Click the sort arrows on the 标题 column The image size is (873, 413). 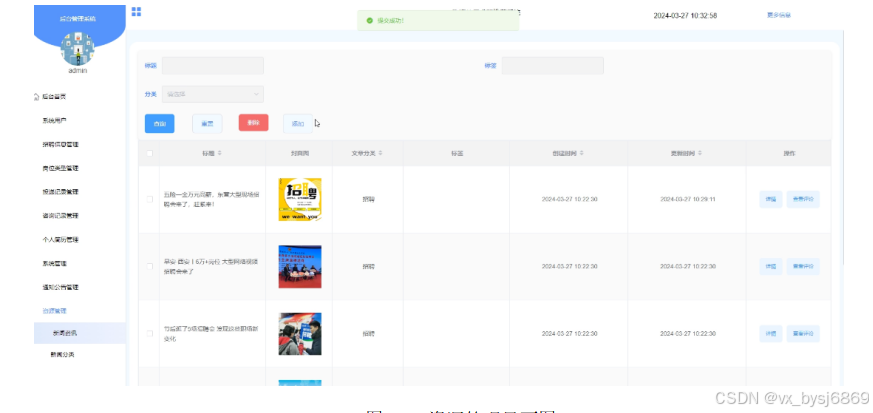click(x=219, y=153)
